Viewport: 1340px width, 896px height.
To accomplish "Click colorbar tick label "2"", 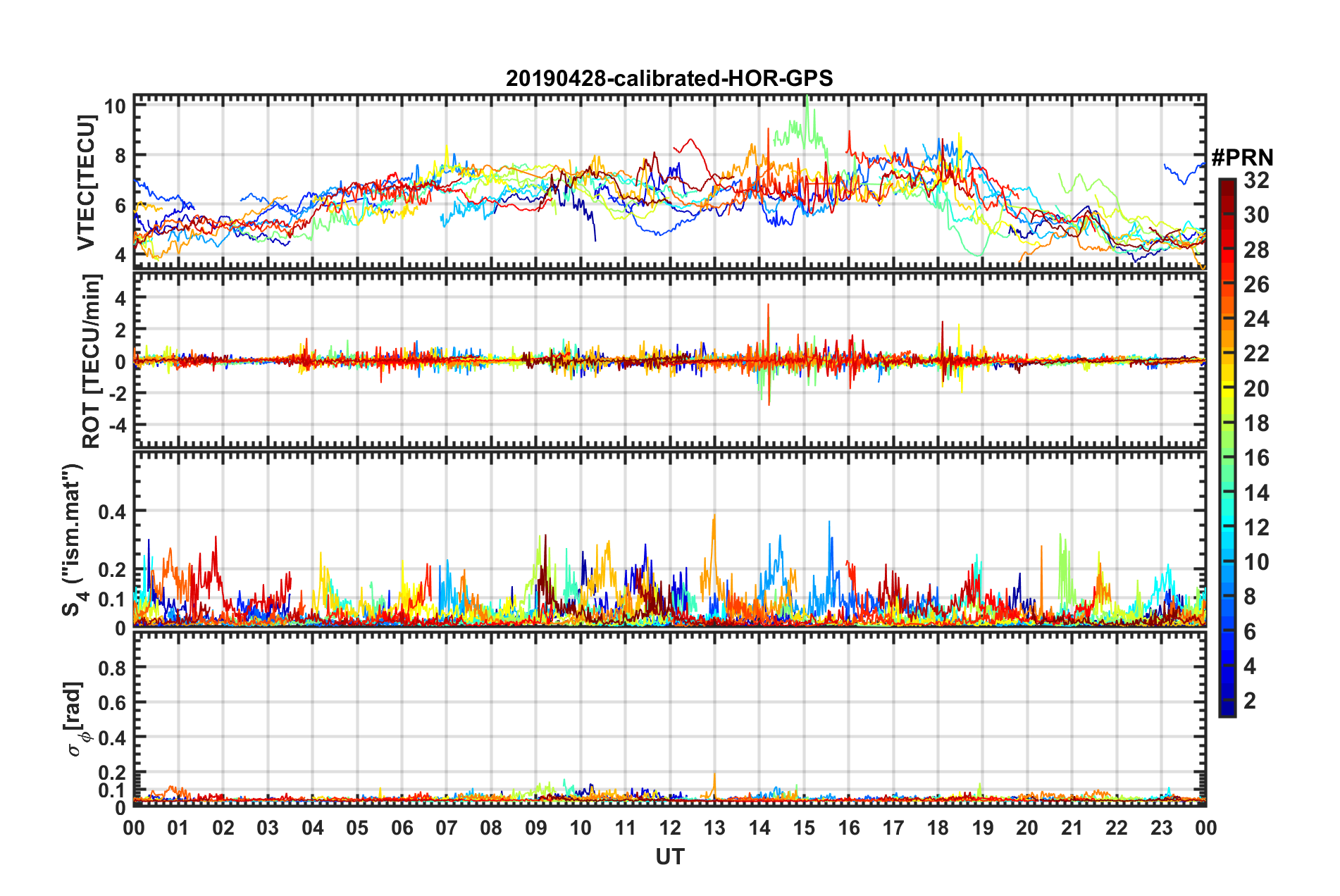I will click(x=1250, y=701).
